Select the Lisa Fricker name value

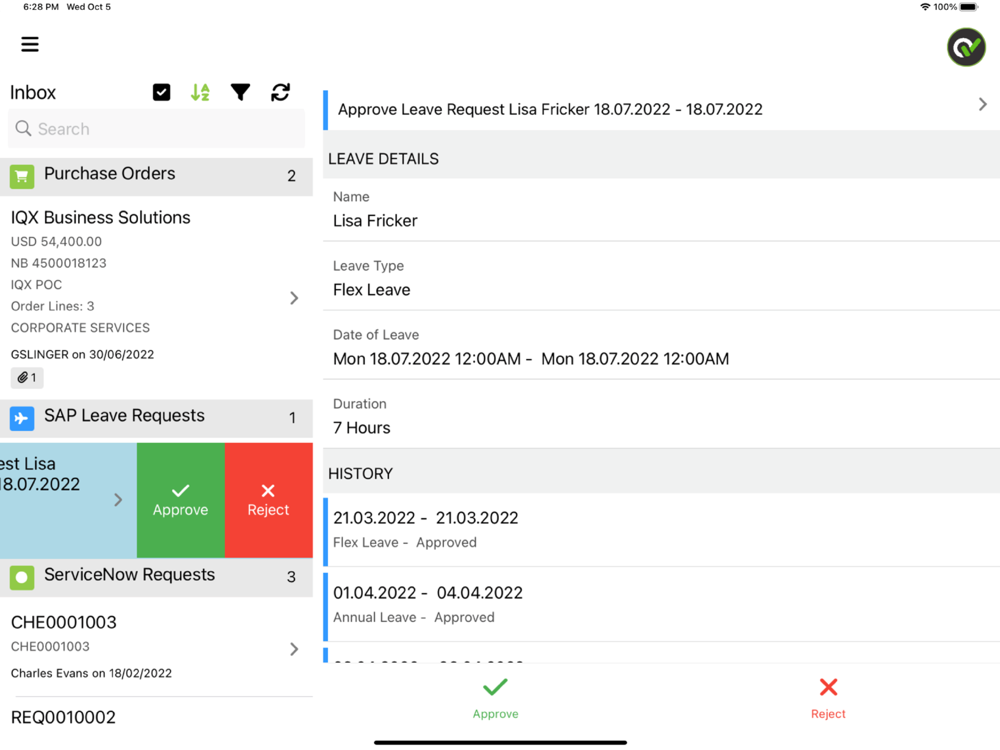click(x=375, y=221)
